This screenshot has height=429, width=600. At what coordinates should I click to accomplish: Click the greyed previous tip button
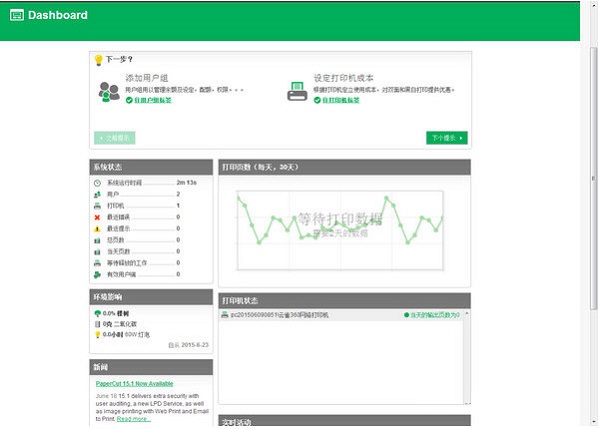tap(114, 138)
